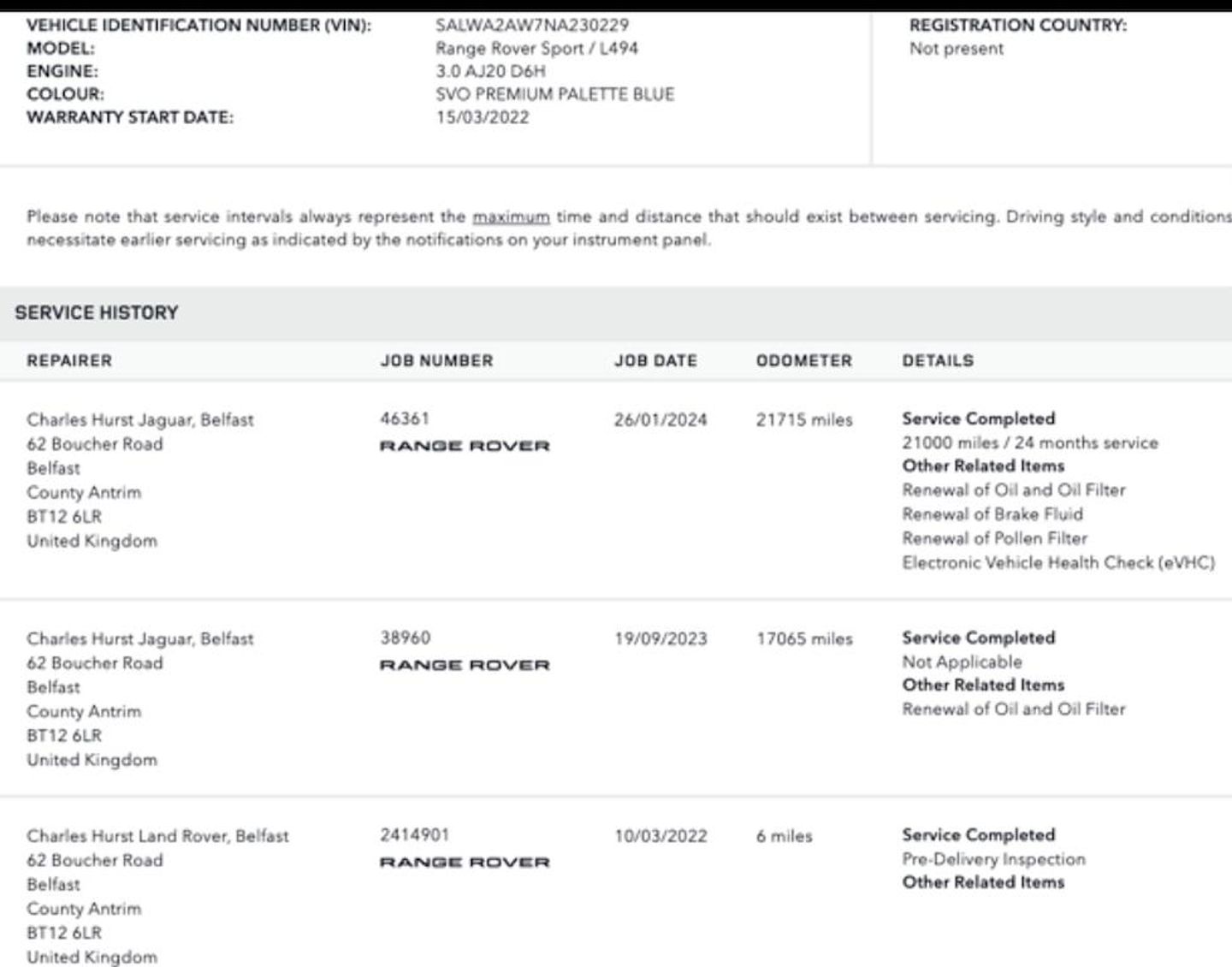Click the warranty start date 15/03/2022

[483, 118]
